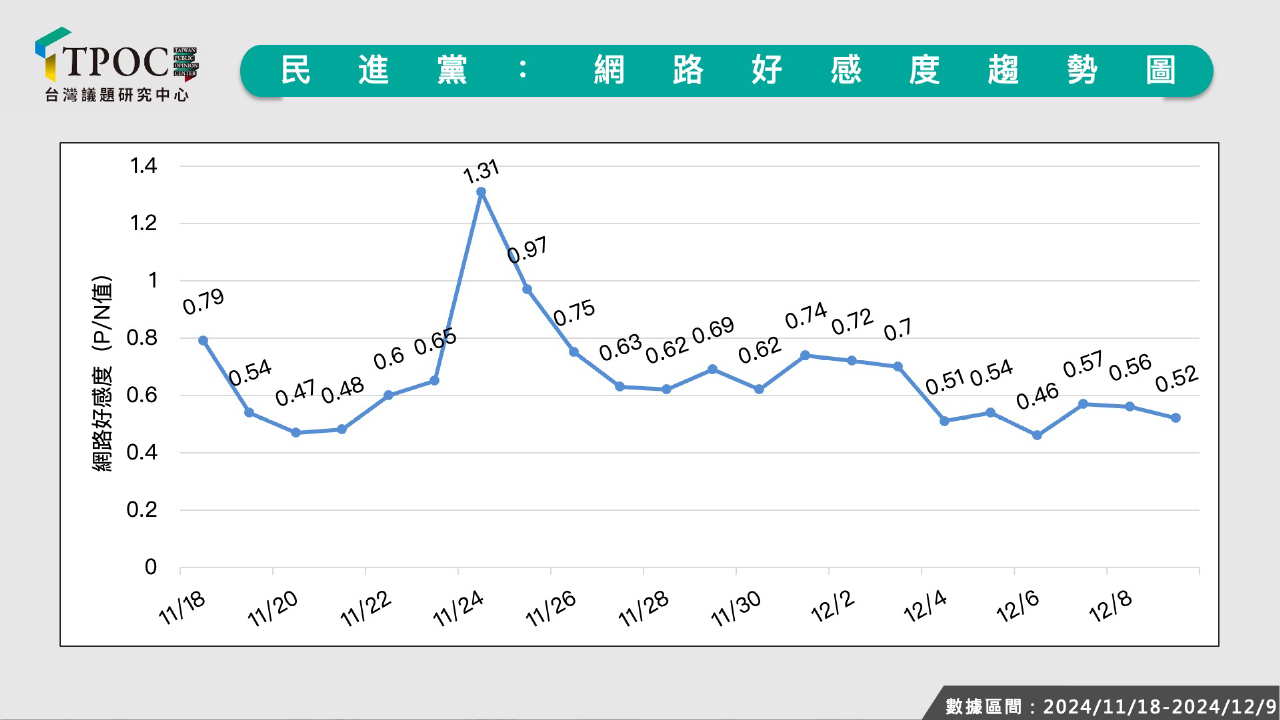Select the lowest data point labeled 0.46
This screenshot has height=720, width=1280.
click(1037, 435)
